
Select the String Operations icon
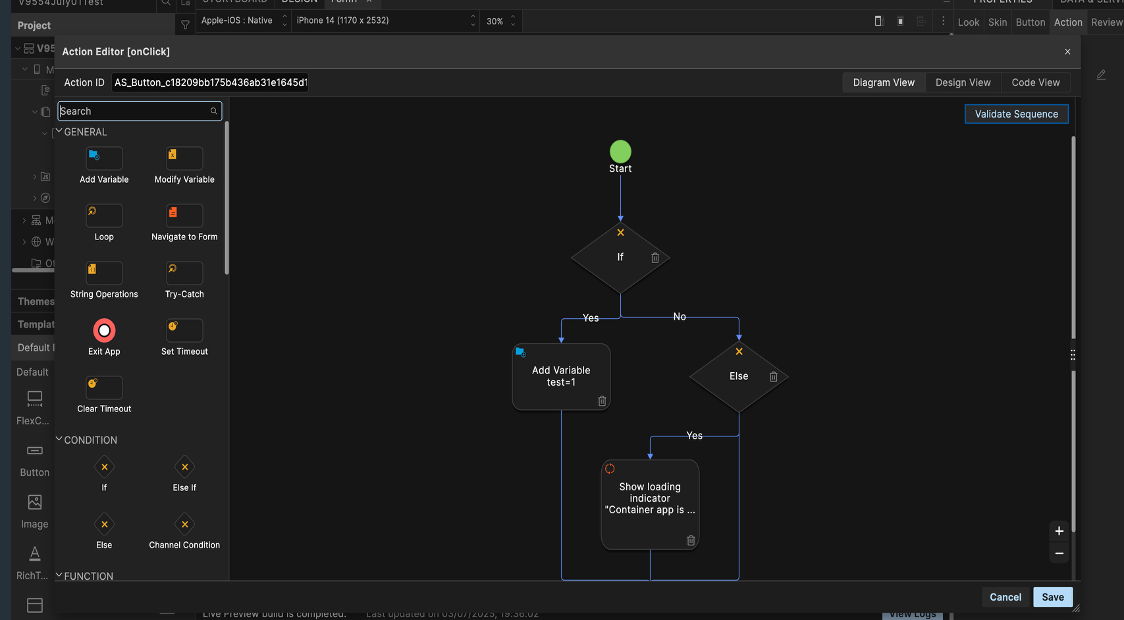[x=104, y=272]
